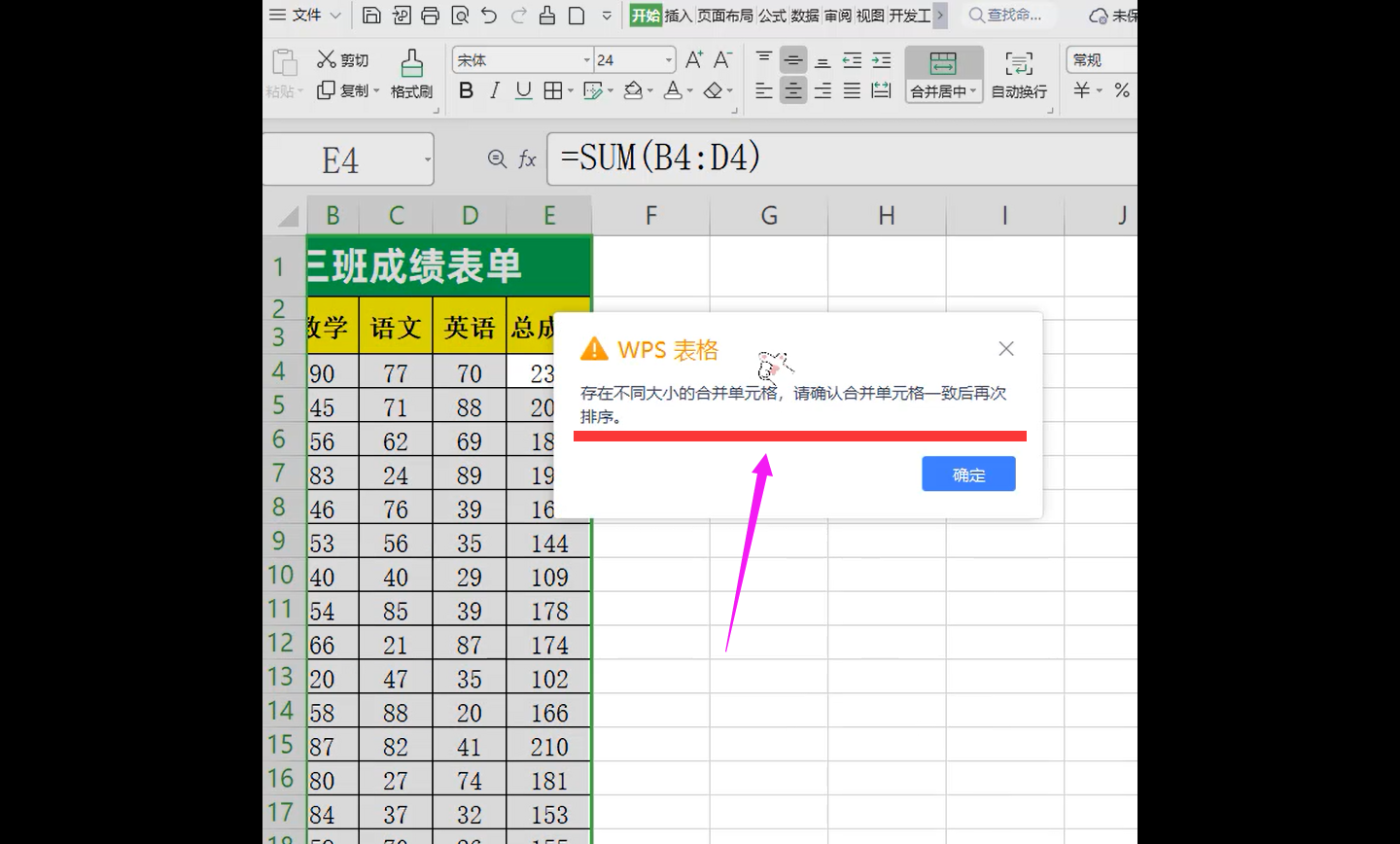Image resolution: width=1400 pixels, height=844 pixels.
Task: Apply percentage number format
Action: pyautogui.click(x=1120, y=90)
